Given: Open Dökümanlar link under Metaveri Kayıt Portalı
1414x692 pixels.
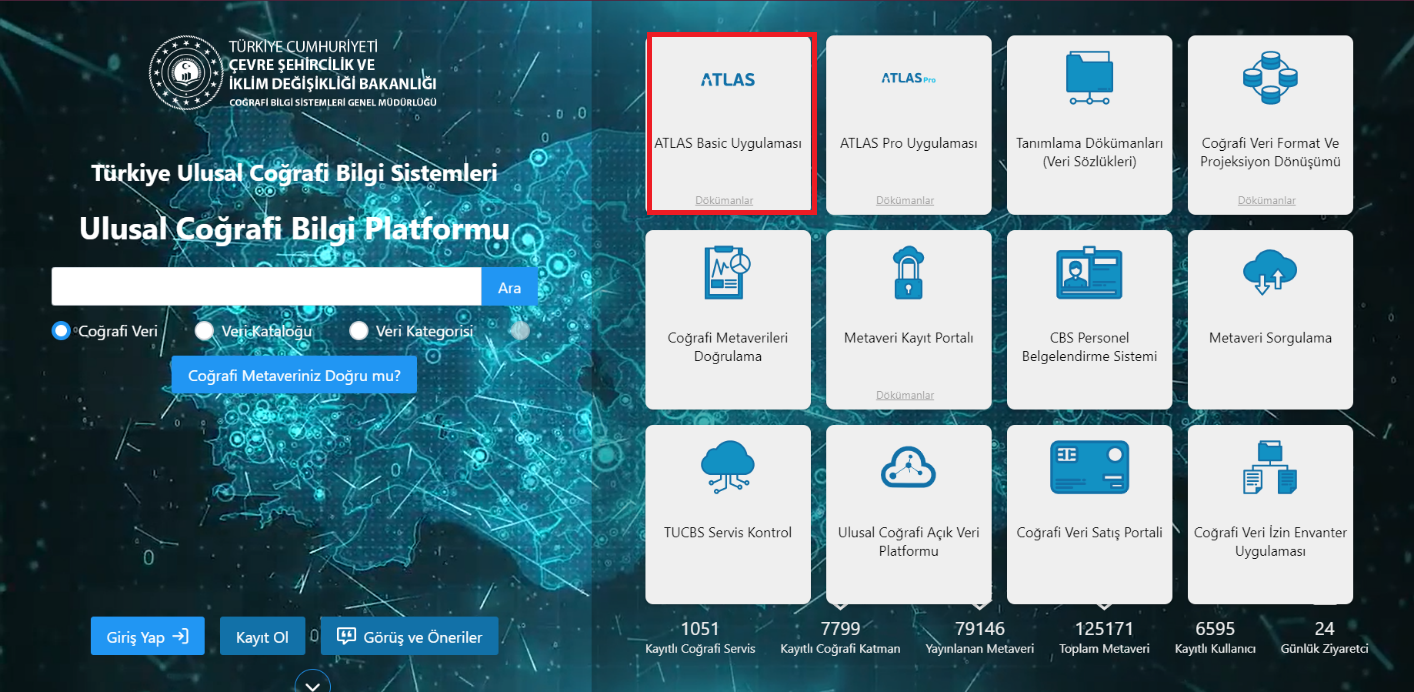Looking at the screenshot, I should point(905,395).
